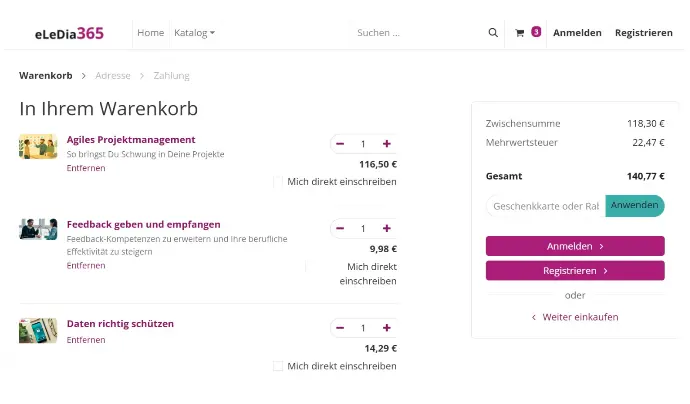The image size is (690, 404).
Task: Check 'Mich direkt einschreiben' for Daten richtig schützen
Action: [278, 366]
